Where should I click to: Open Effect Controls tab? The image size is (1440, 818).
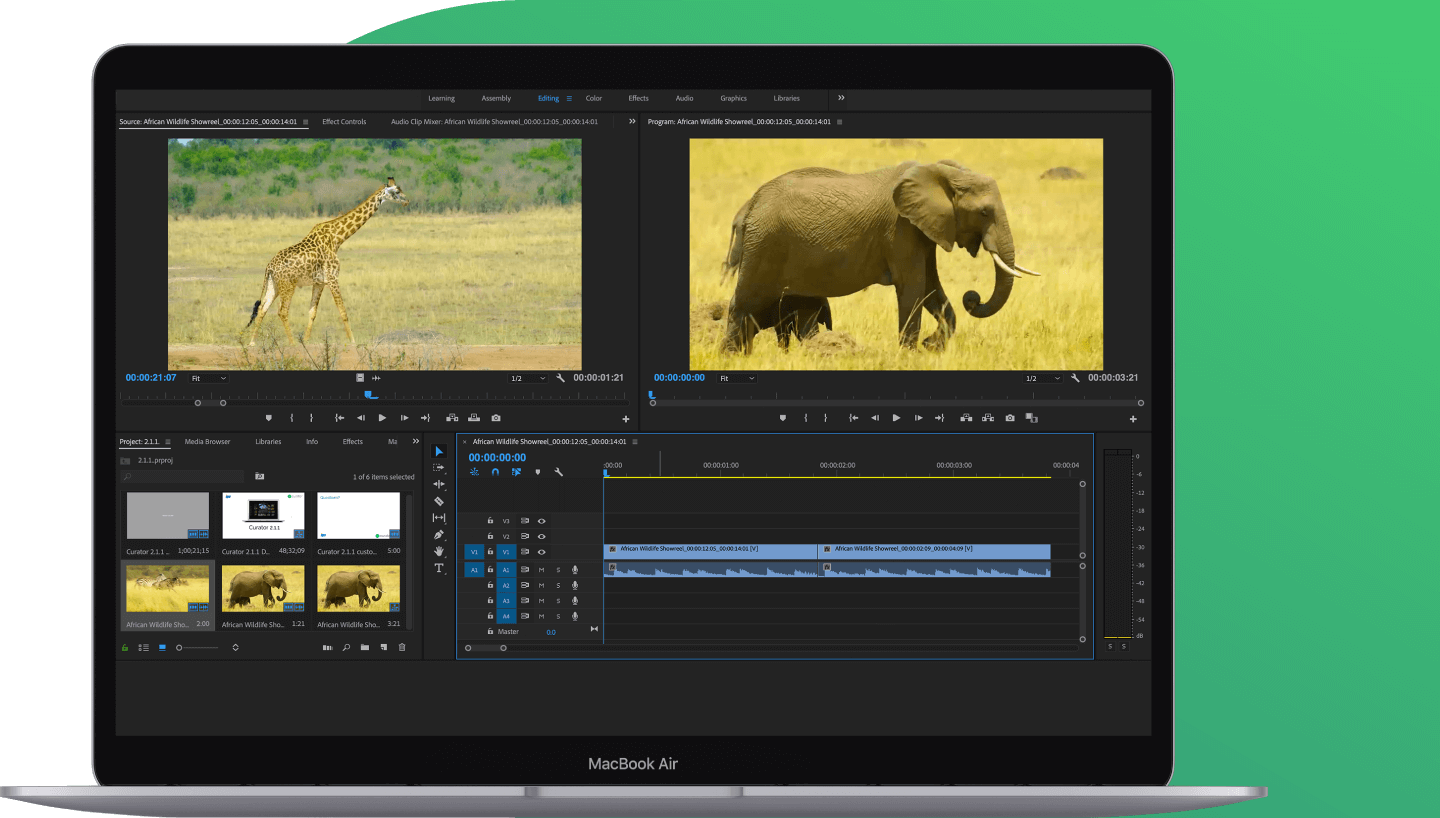pos(344,122)
